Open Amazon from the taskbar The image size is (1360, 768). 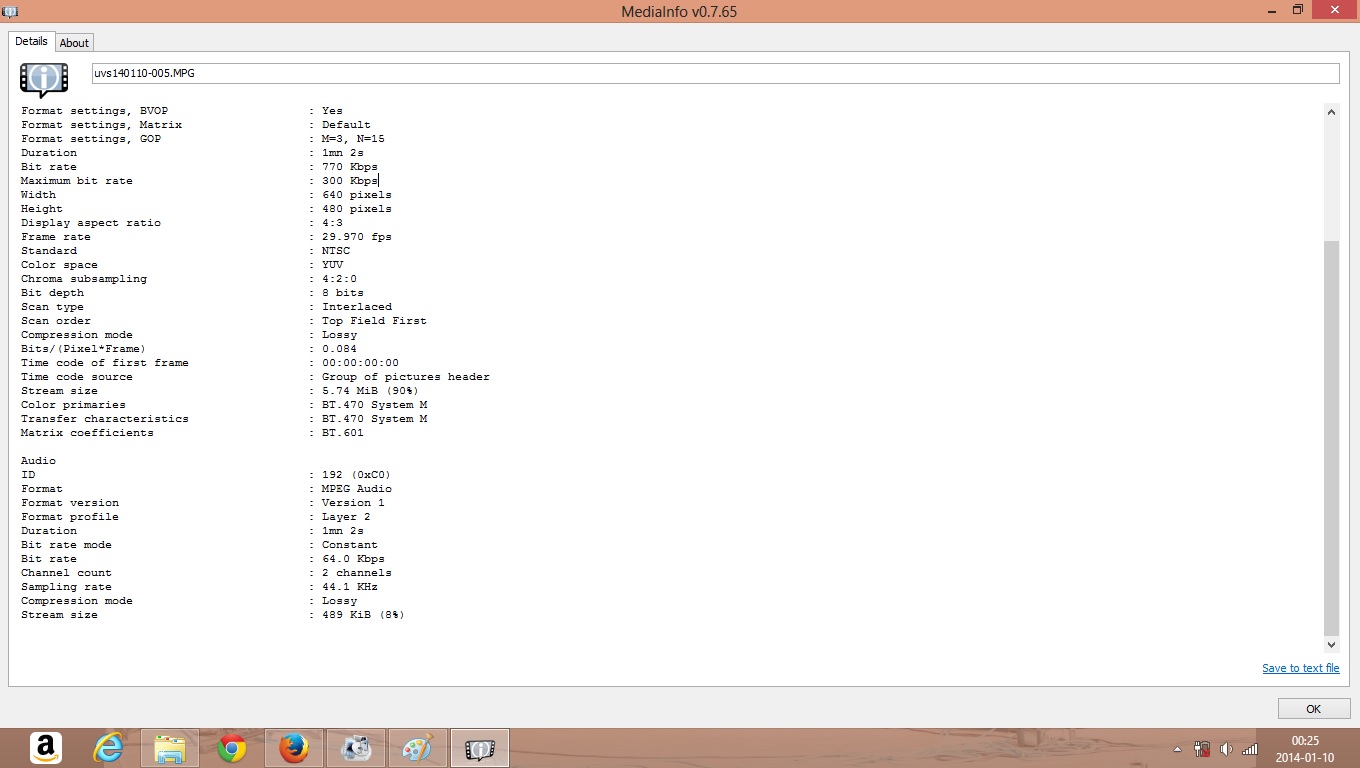(46, 748)
